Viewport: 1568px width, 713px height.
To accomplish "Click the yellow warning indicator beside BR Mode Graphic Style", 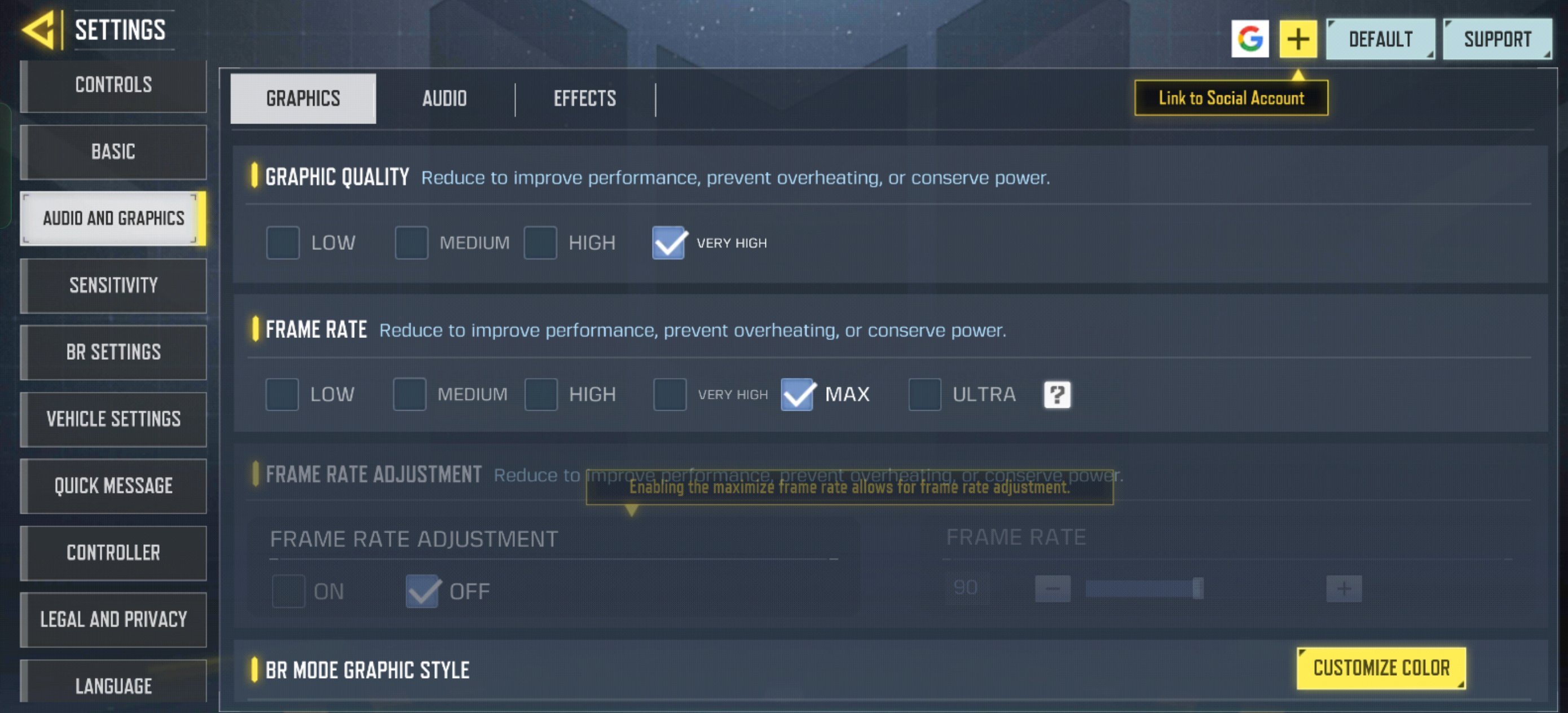I will [x=257, y=669].
